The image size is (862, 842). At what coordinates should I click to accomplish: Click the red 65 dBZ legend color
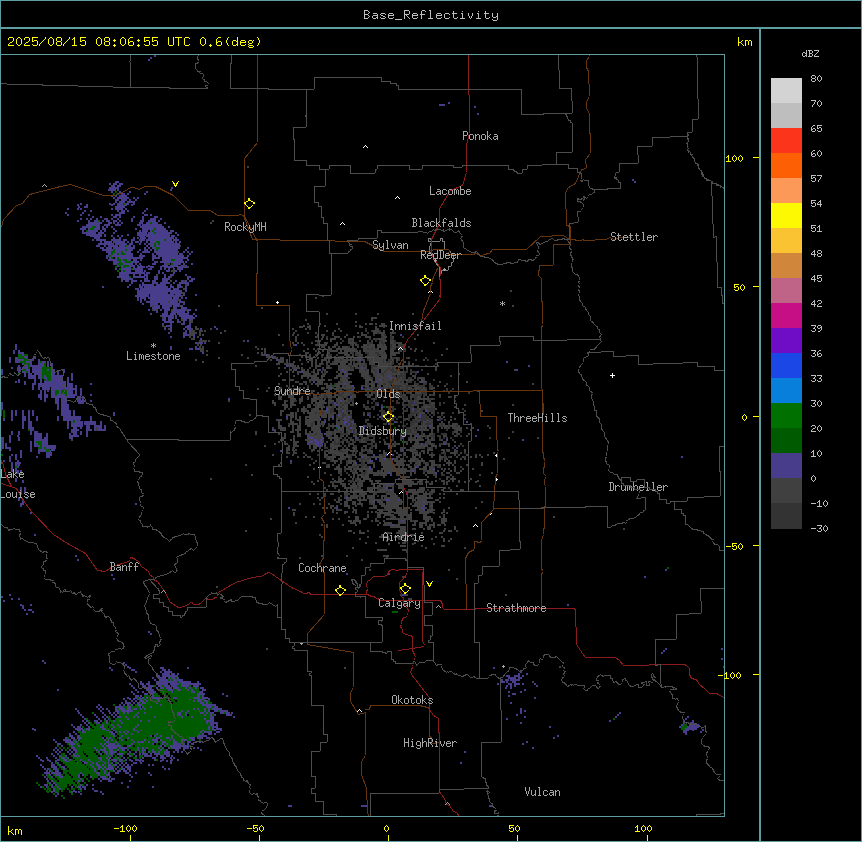786,141
